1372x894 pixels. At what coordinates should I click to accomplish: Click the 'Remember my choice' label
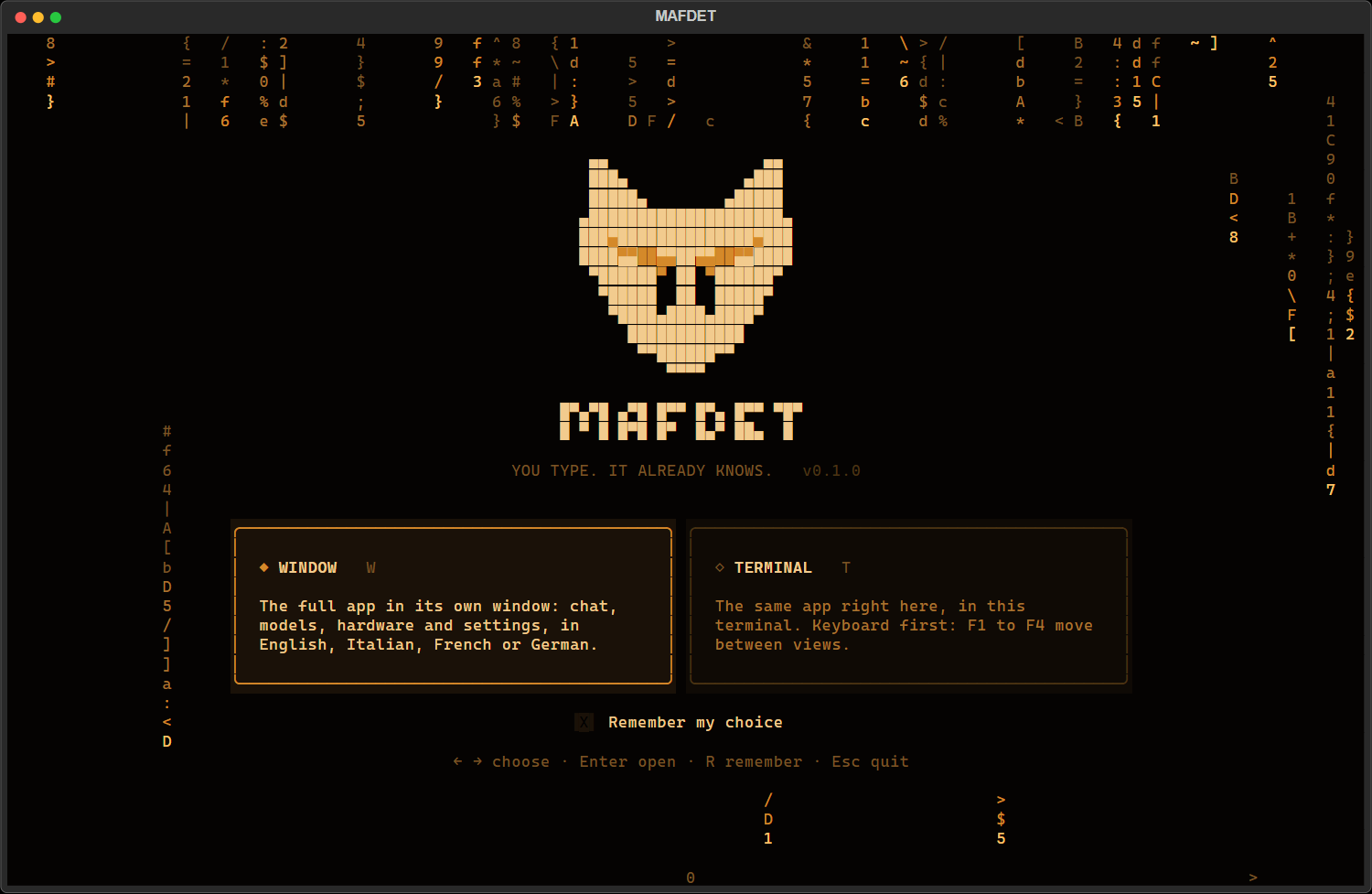click(x=695, y=723)
